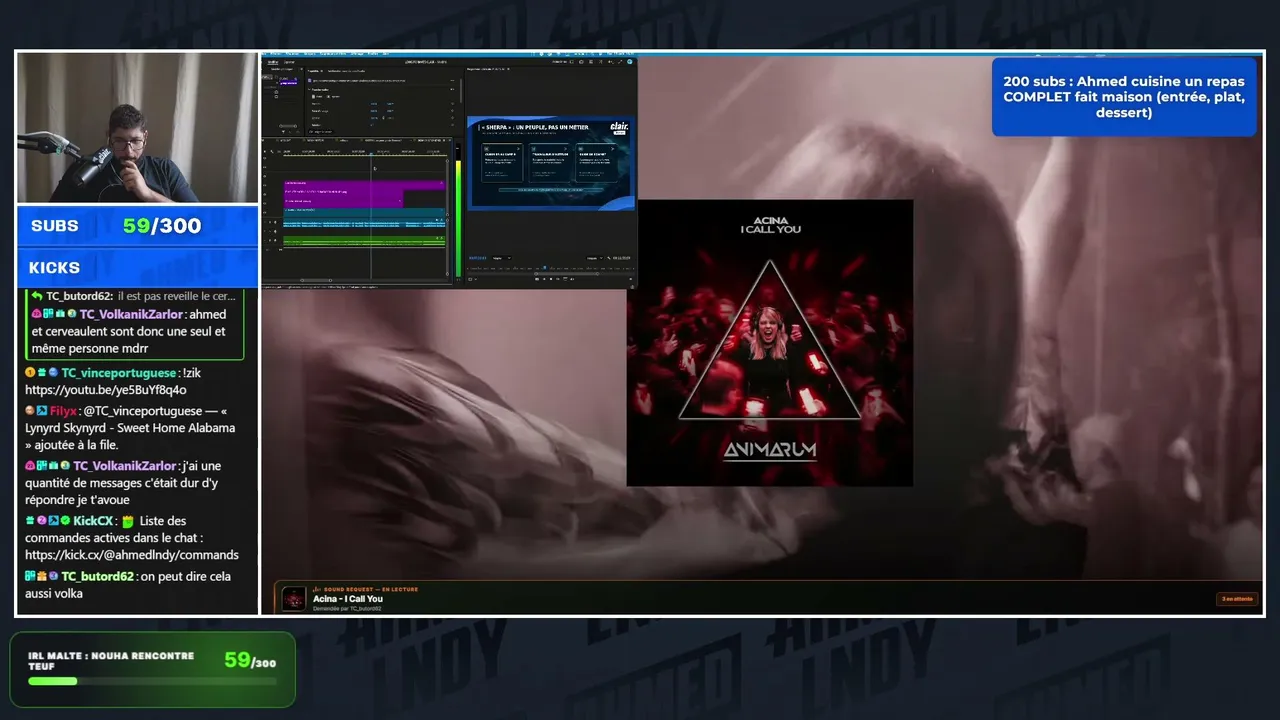
Task: Expand the Transformation section in Effect Controls
Action: tap(311, 88)
